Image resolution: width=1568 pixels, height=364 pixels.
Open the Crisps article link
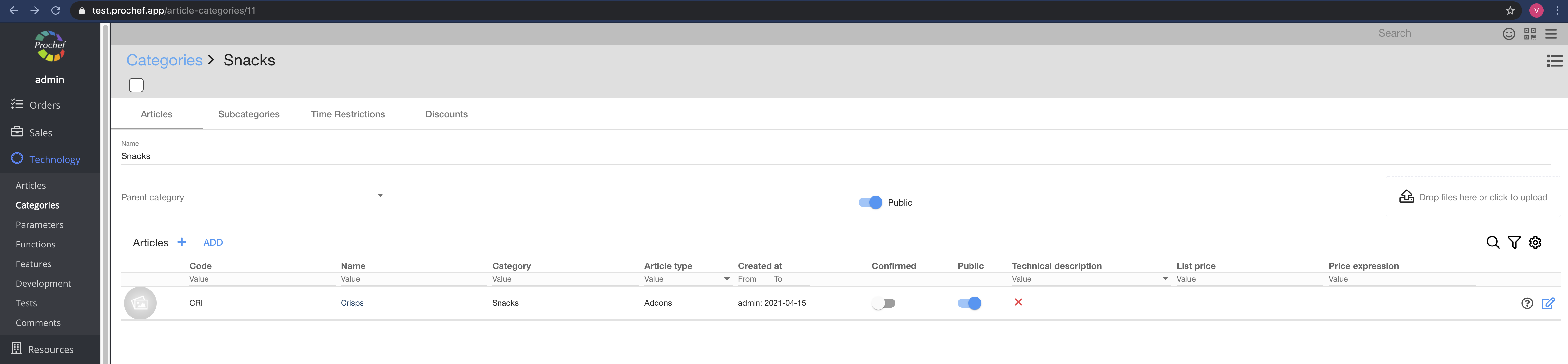[x=352, y=303]
